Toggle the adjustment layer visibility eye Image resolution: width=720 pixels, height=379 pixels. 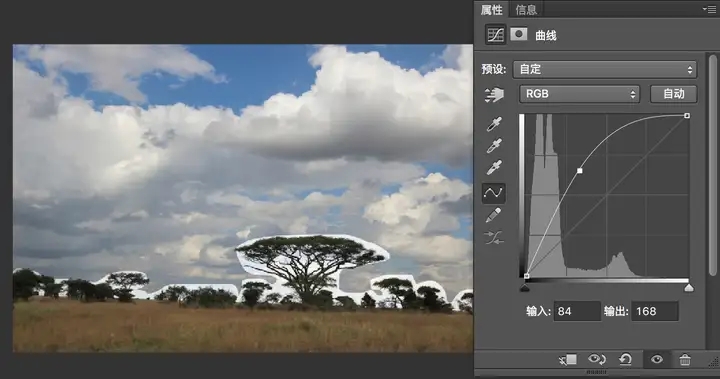(657, 359)
